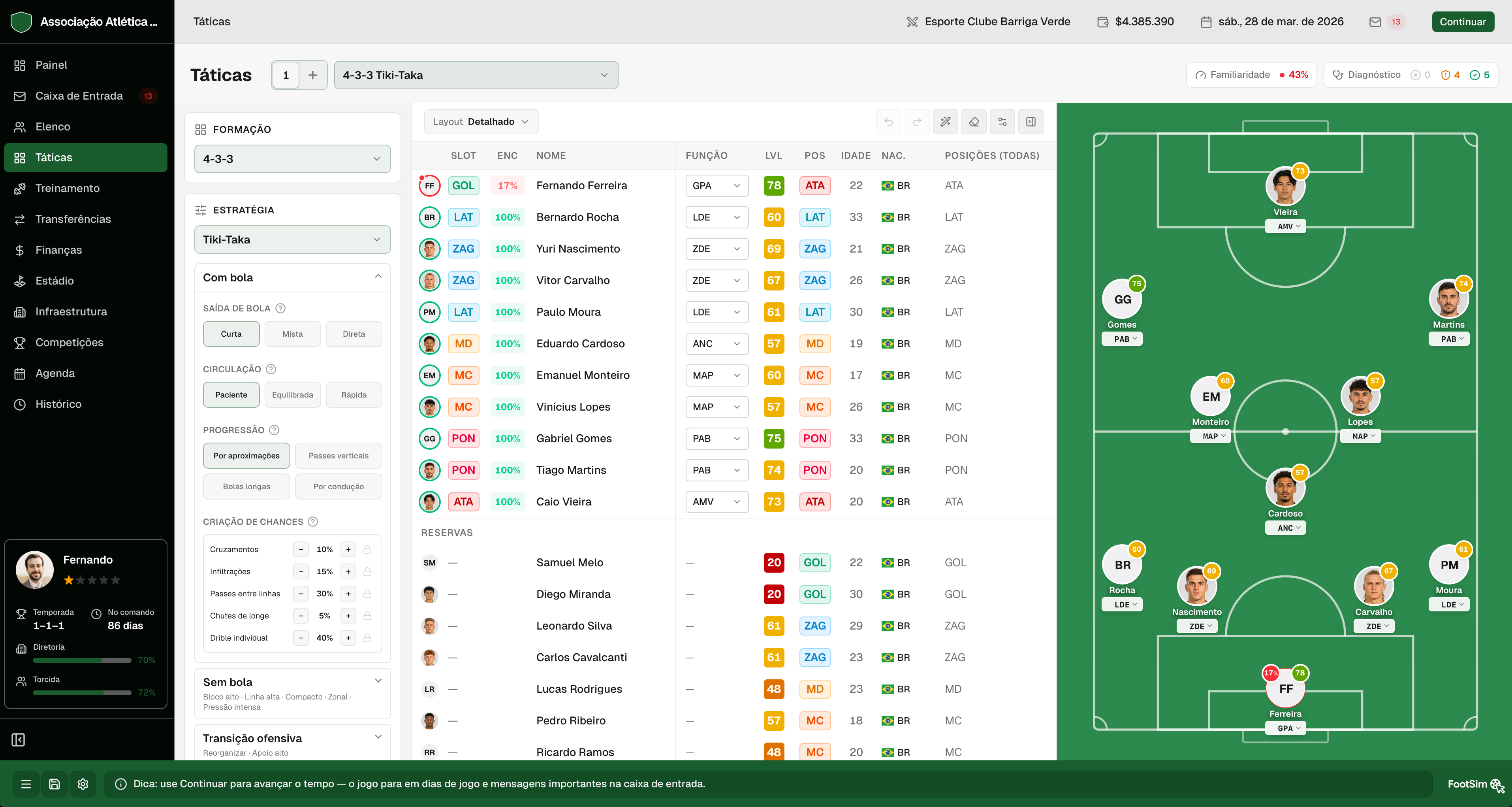Image resolution: width=1512 pixels, height=807 pixels.
Task: Collapse the sidebar using bottom-left icon
Action: tap(19, 739)
